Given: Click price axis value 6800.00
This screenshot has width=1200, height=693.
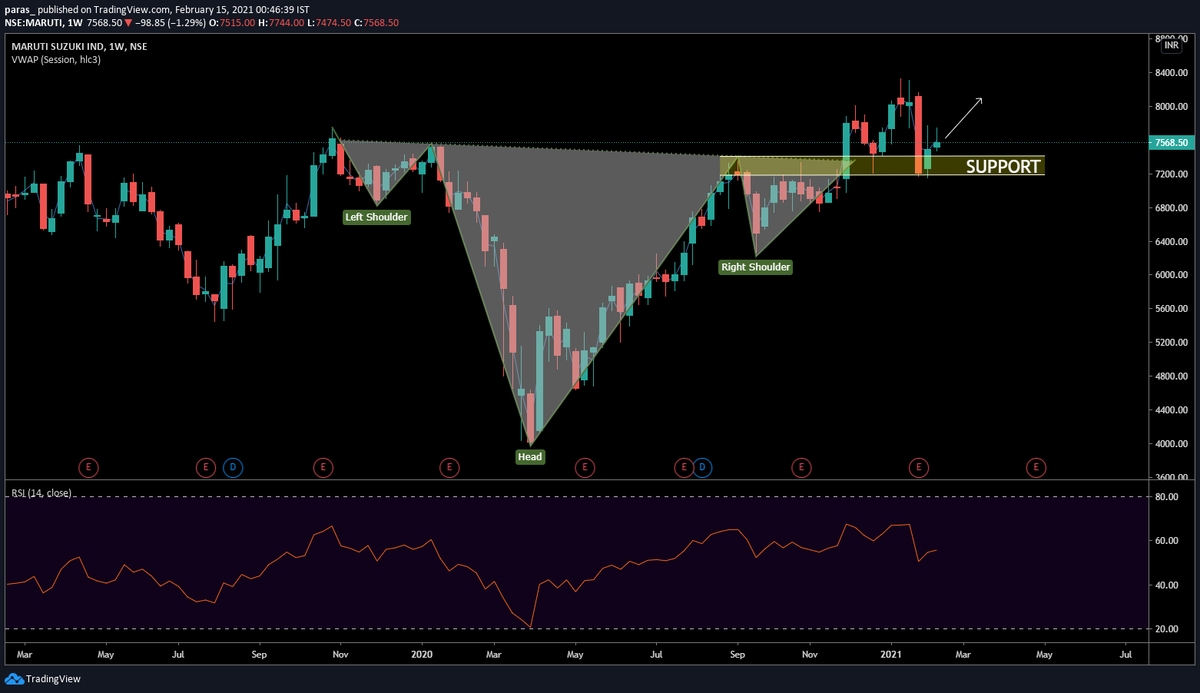Looking at the screenshot, I should [x=1169, y=208].
